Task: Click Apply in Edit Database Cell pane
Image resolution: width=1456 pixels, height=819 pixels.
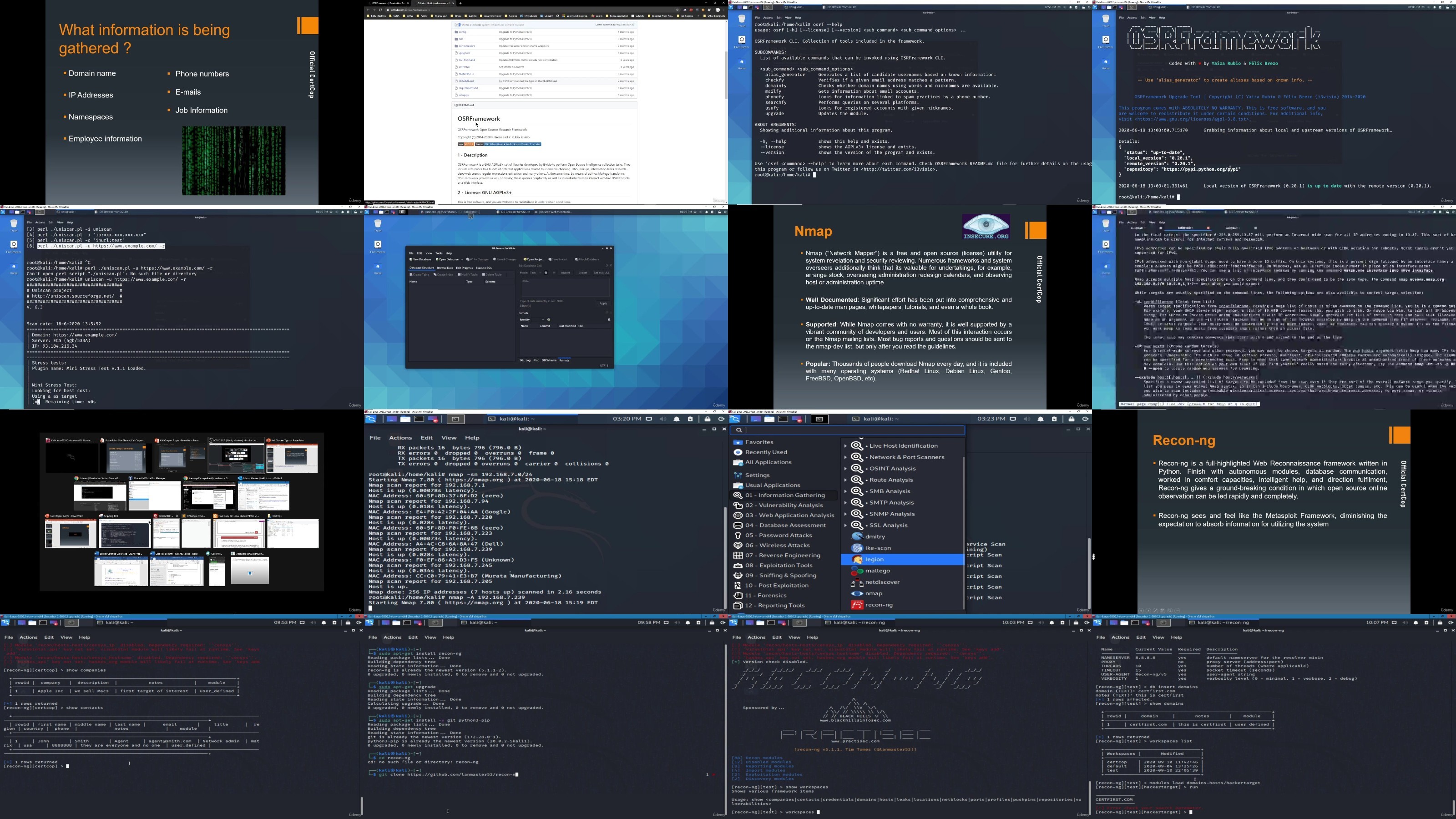Action: pyautogui.click(x=604, y=303)
